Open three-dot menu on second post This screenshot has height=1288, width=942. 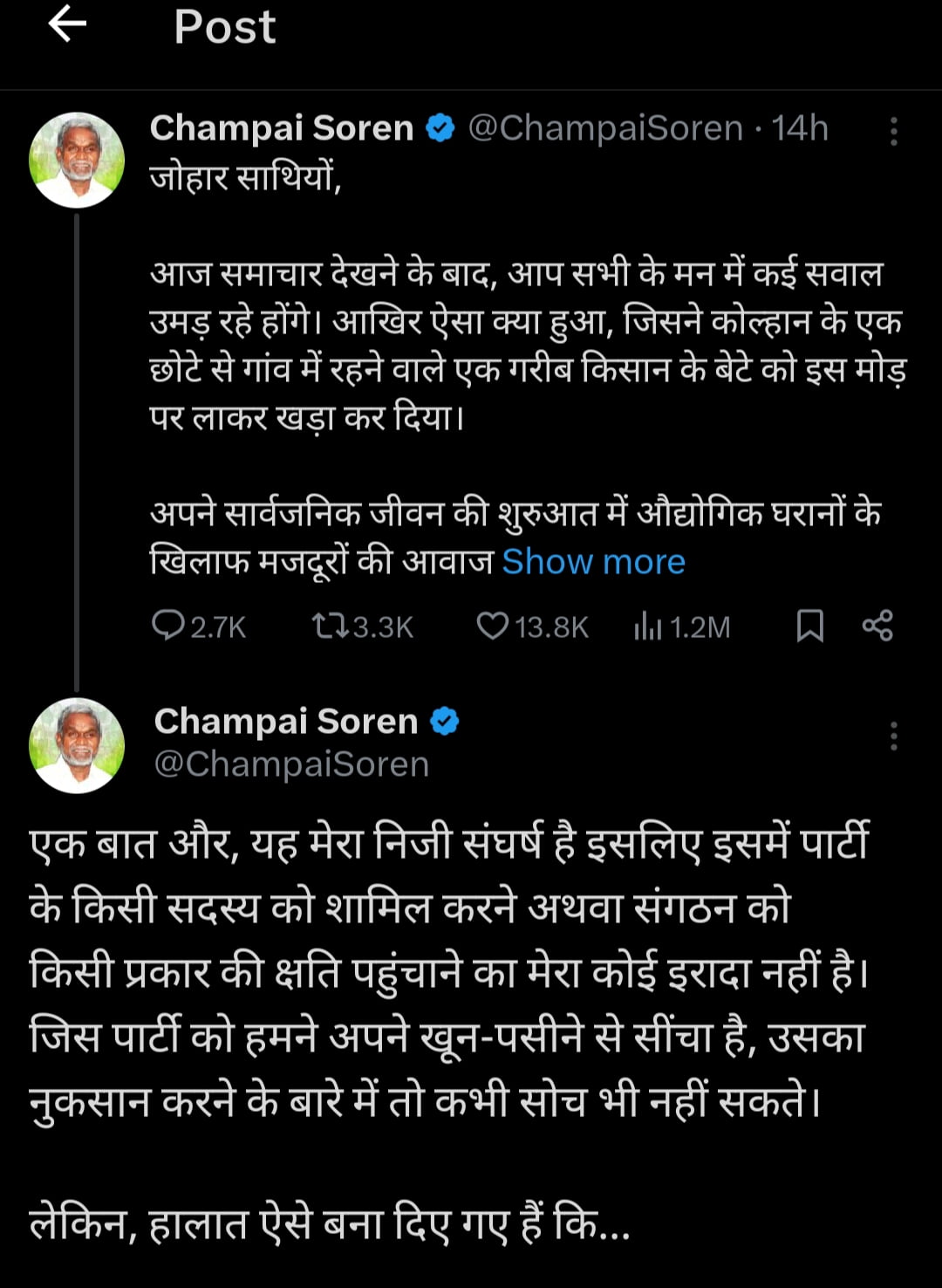pos(893,736)
